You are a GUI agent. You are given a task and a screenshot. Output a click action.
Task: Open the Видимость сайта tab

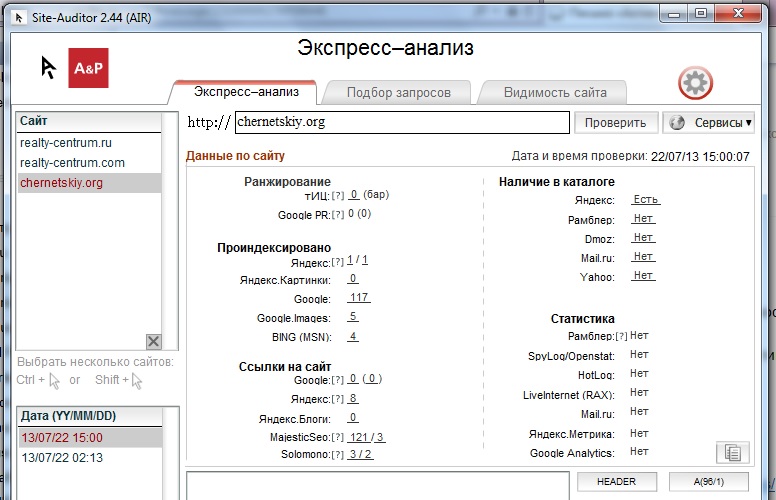point(555,93)
